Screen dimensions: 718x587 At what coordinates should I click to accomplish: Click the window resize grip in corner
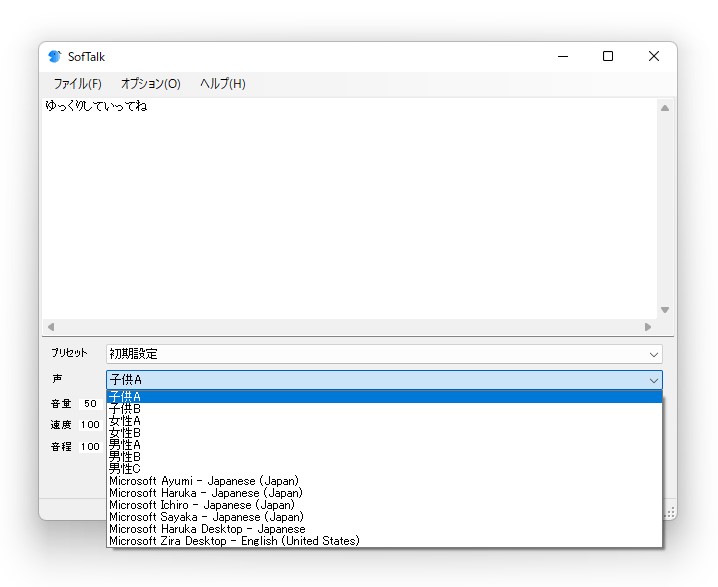(x=670, y=512)
